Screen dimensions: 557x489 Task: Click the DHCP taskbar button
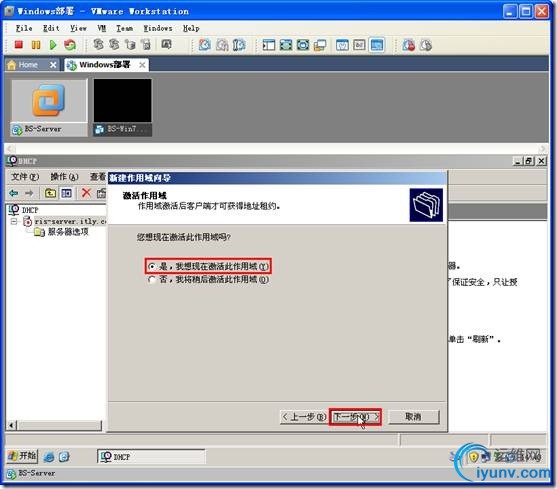tap(151, 457)
